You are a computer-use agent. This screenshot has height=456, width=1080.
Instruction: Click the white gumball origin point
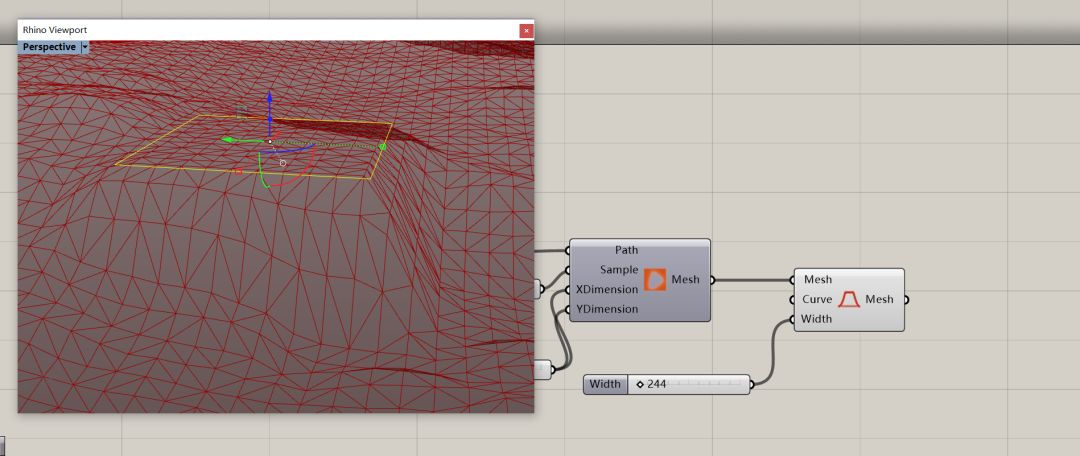269,141
